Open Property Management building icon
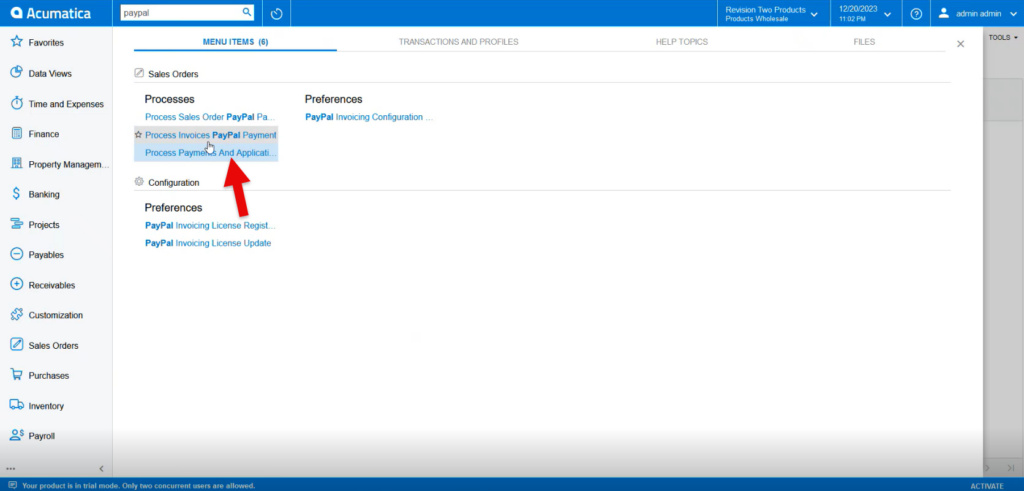Screen dimensions: 1024x491 point(17,164)
